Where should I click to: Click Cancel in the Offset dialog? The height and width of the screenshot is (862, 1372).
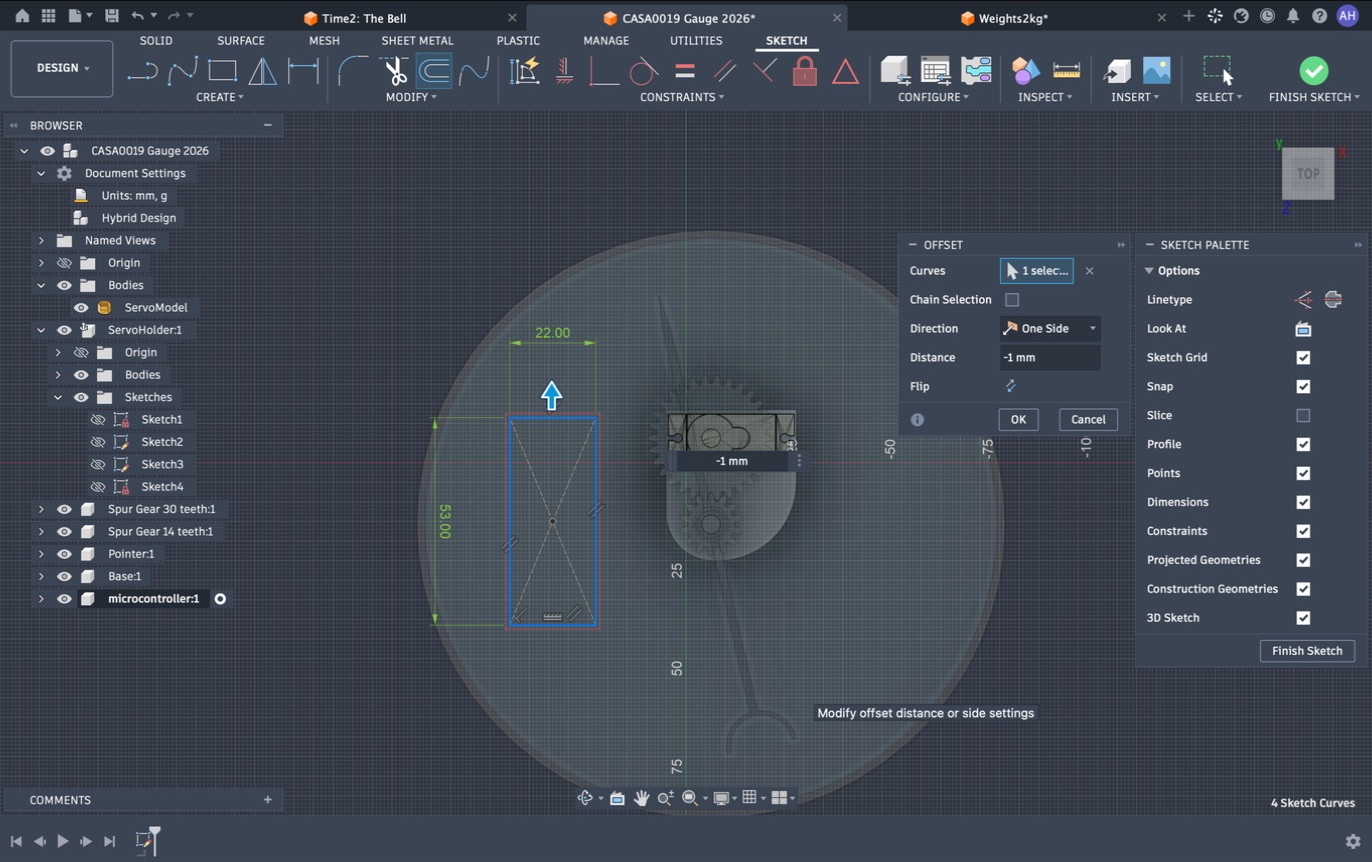1088,419
